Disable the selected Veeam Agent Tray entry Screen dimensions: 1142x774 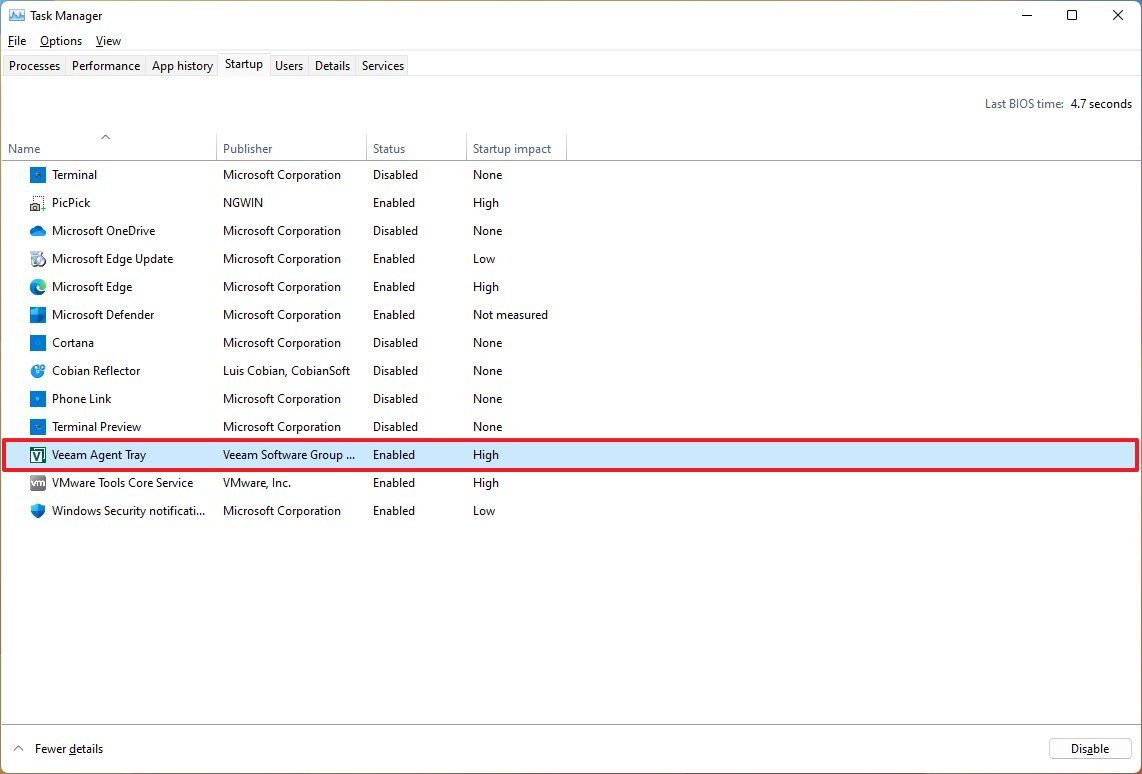pyautogui.click(x=1089, y=748)
